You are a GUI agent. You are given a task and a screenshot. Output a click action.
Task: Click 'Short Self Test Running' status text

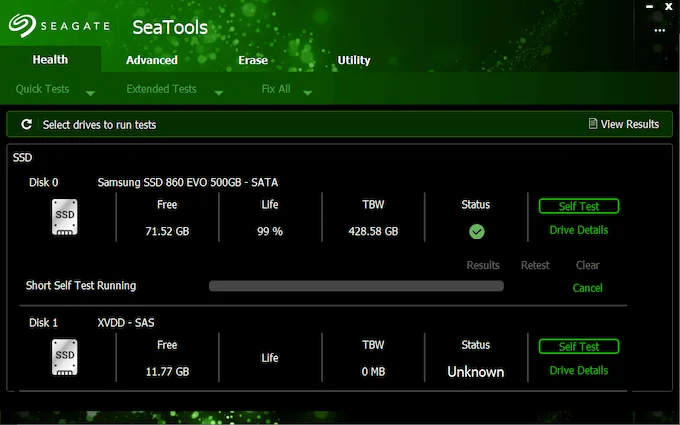[81, 285]
